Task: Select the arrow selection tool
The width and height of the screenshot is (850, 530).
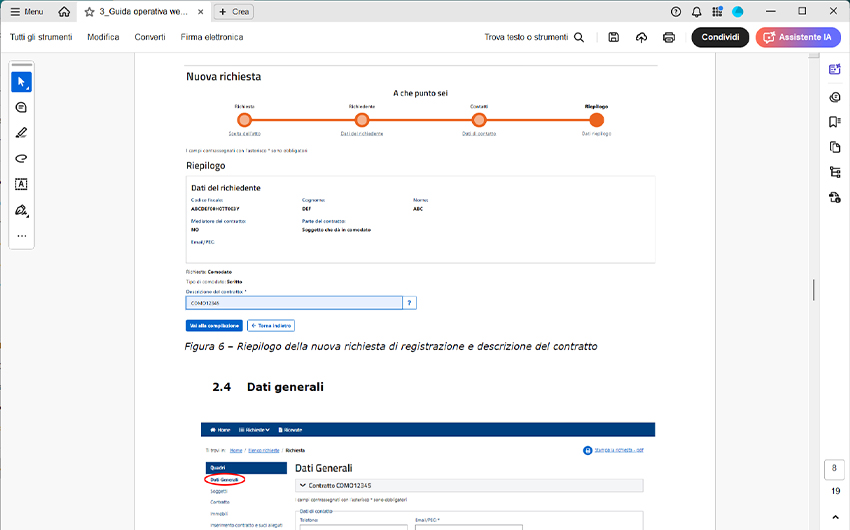Action: pyautogui.click(x=21, y=81)
